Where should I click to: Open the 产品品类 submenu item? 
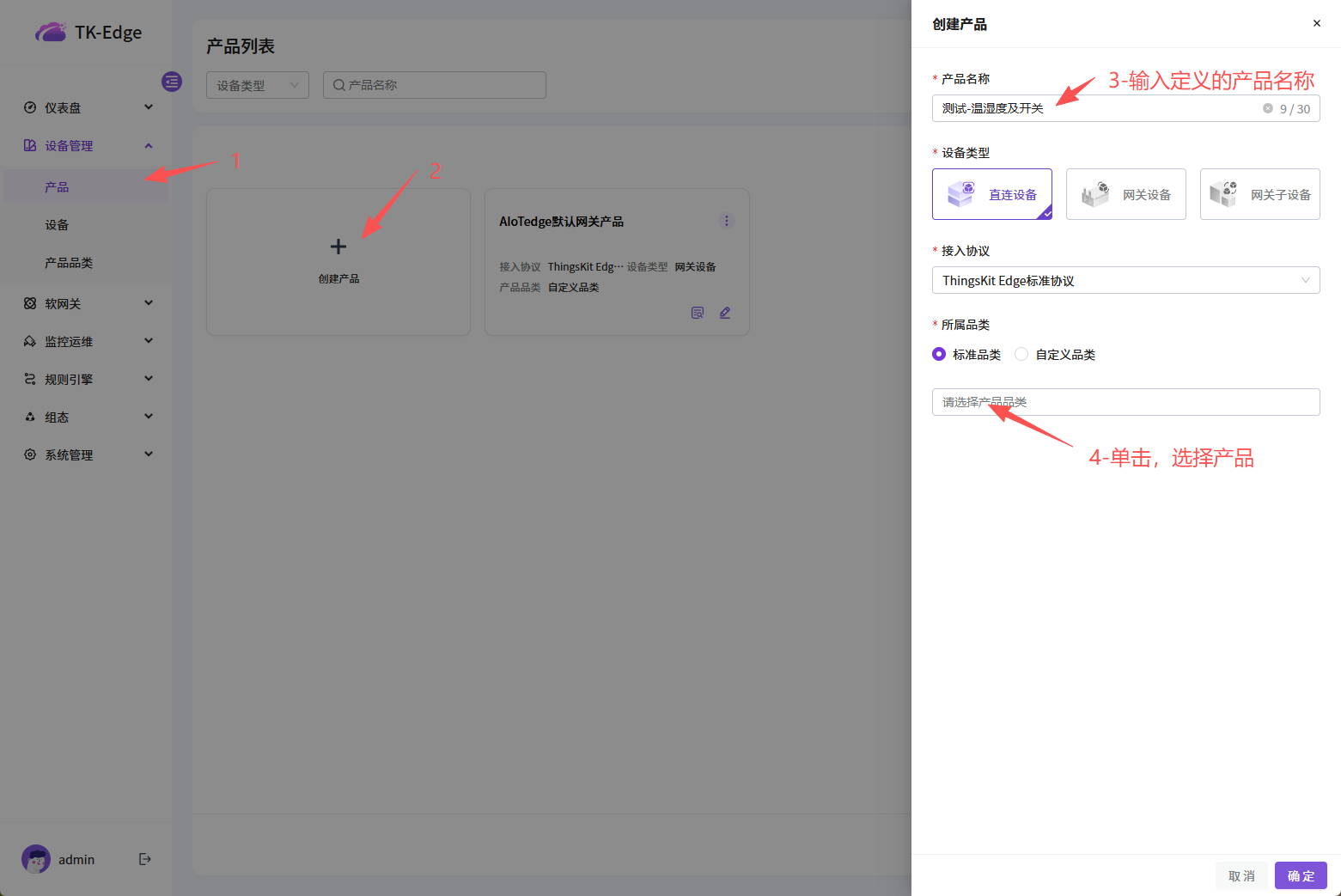click(69, 263)
